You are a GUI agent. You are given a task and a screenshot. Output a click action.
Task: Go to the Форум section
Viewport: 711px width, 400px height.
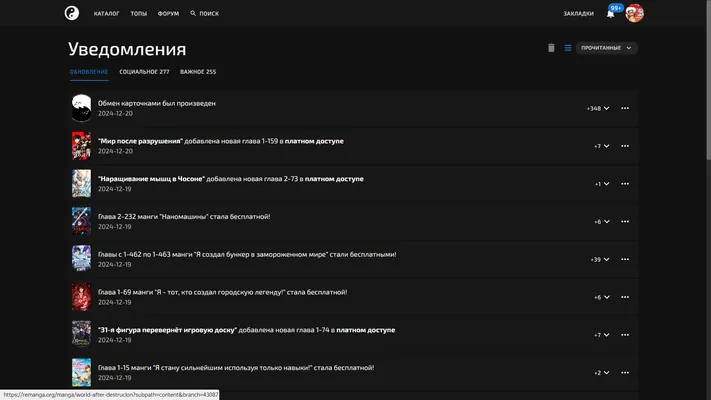168,14
